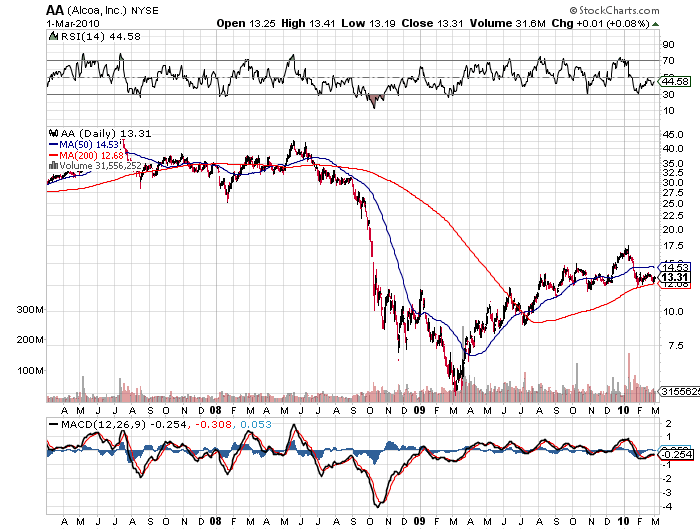Click the 17.5 label on the price axis
This screenshot has height=530, width=700.
click(x=673, y=246)
